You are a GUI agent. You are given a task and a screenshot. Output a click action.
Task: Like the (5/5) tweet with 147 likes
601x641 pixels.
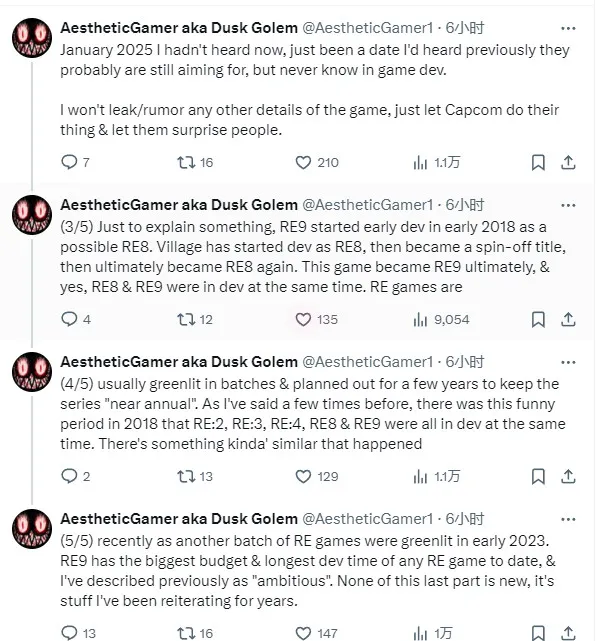click(x=303, y=632)
